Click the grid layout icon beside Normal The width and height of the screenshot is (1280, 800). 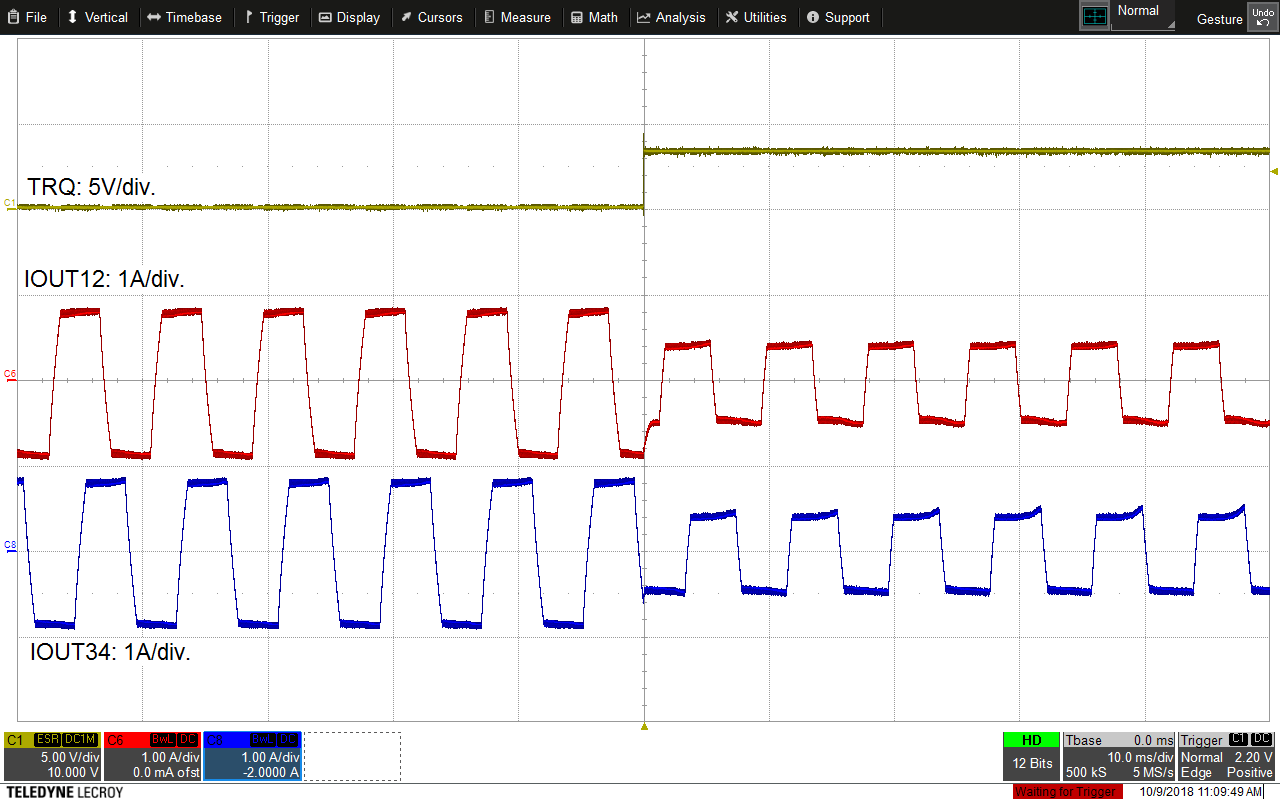(x=1094, y=14)
